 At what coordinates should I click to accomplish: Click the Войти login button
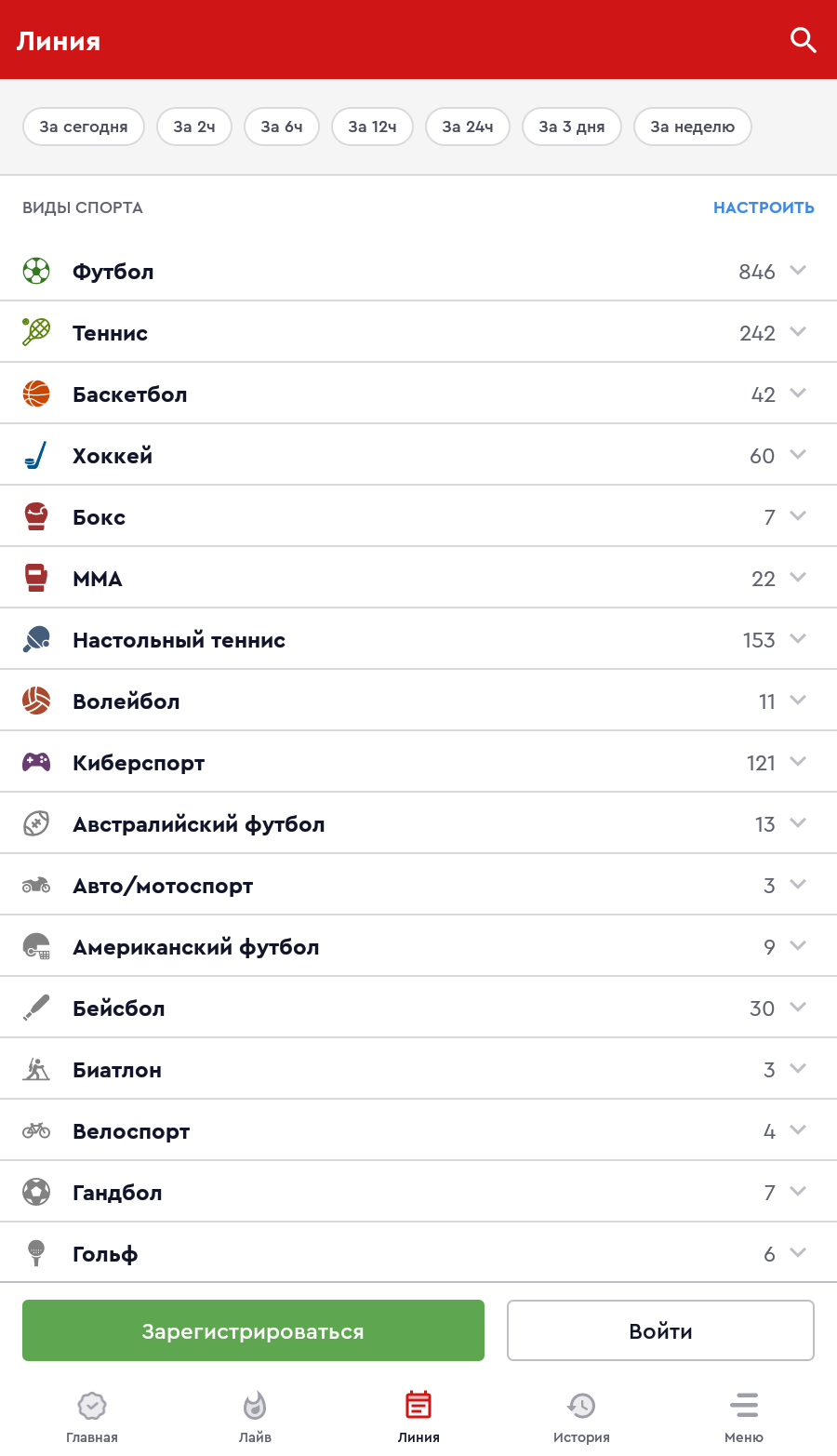coord(660,1330)
